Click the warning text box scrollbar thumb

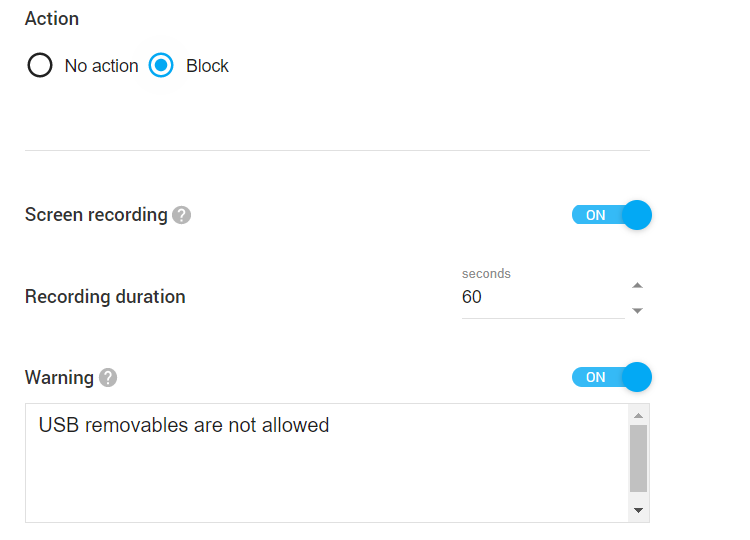point(638,458)
